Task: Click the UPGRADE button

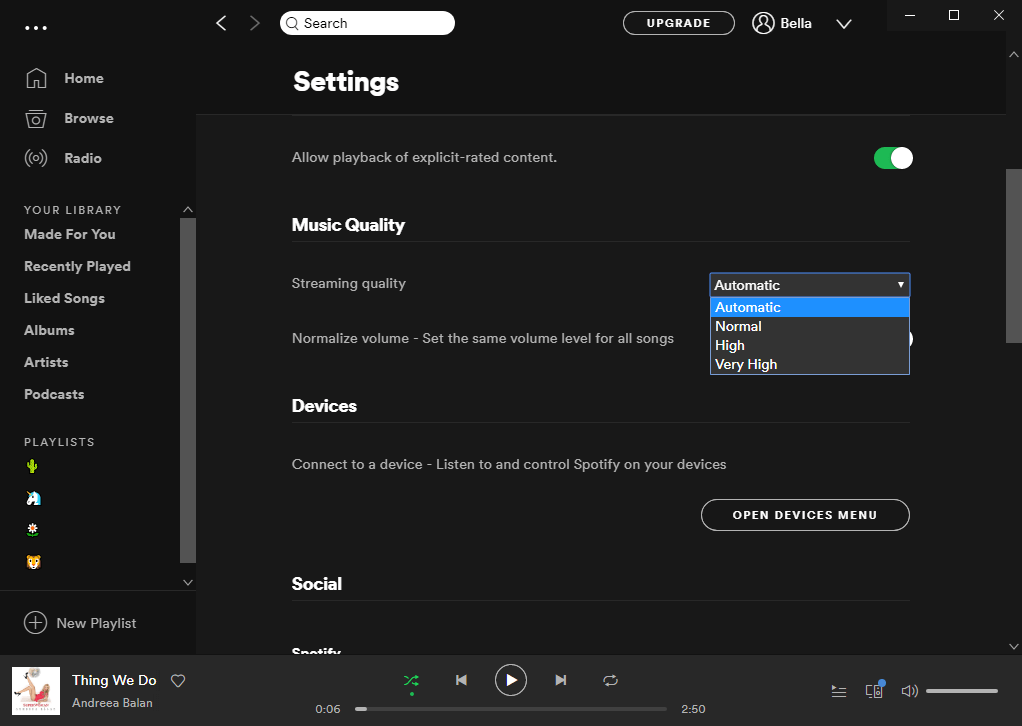Action: (678, 22)
